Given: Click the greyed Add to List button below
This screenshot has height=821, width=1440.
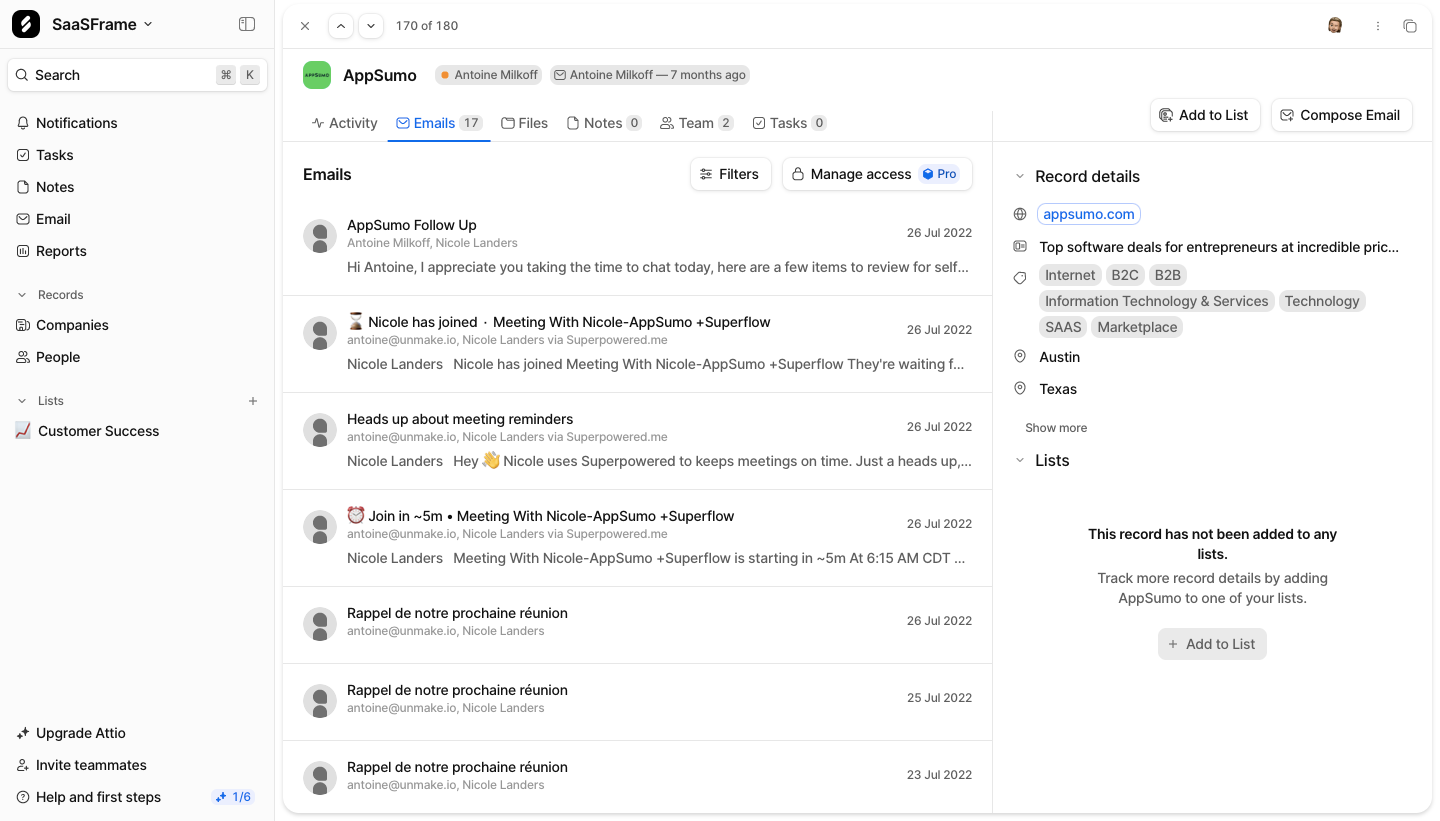Looking at the screenshot, I should pyautogui.click(x=1212, y=644).
